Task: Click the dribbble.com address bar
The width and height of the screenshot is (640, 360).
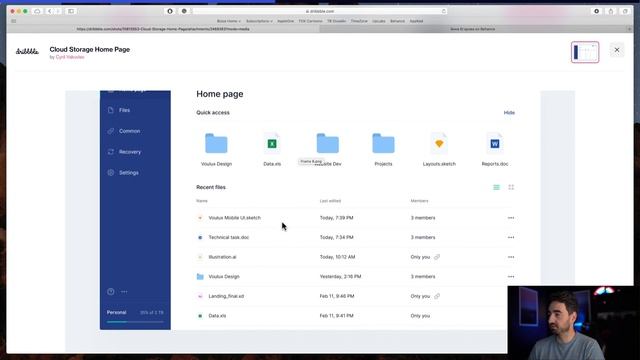Action: click(x=320, y=11)
